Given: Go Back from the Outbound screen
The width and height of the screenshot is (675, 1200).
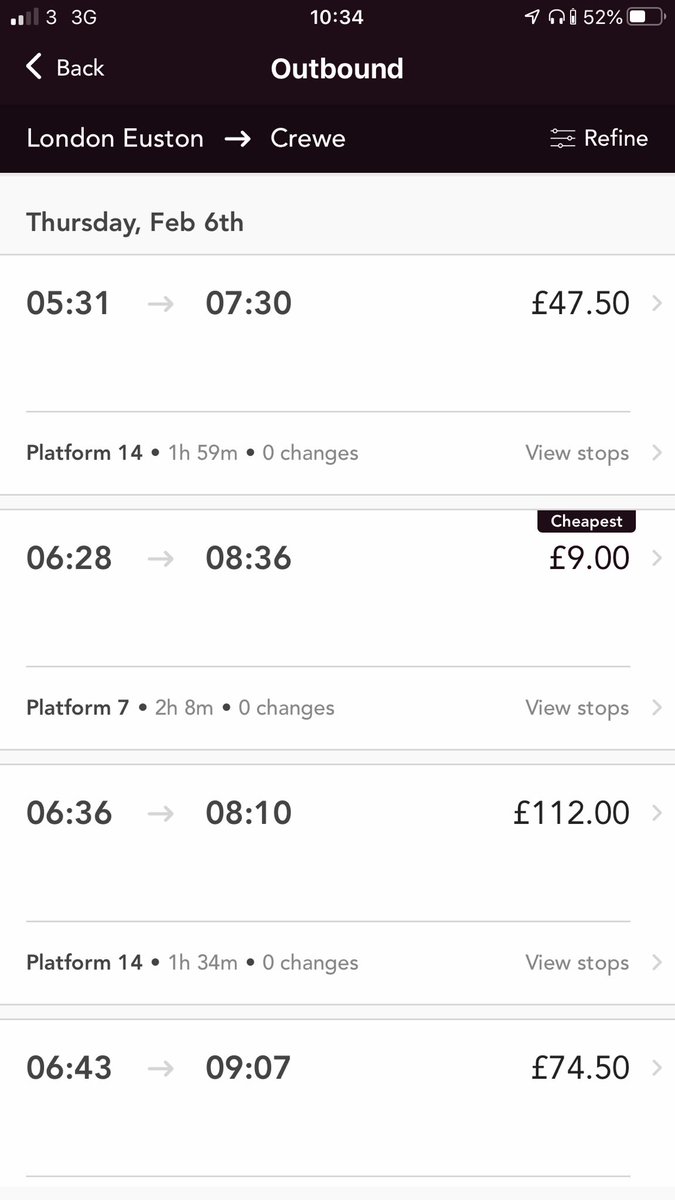Looking at the screenshot, I should coord(65,68).
